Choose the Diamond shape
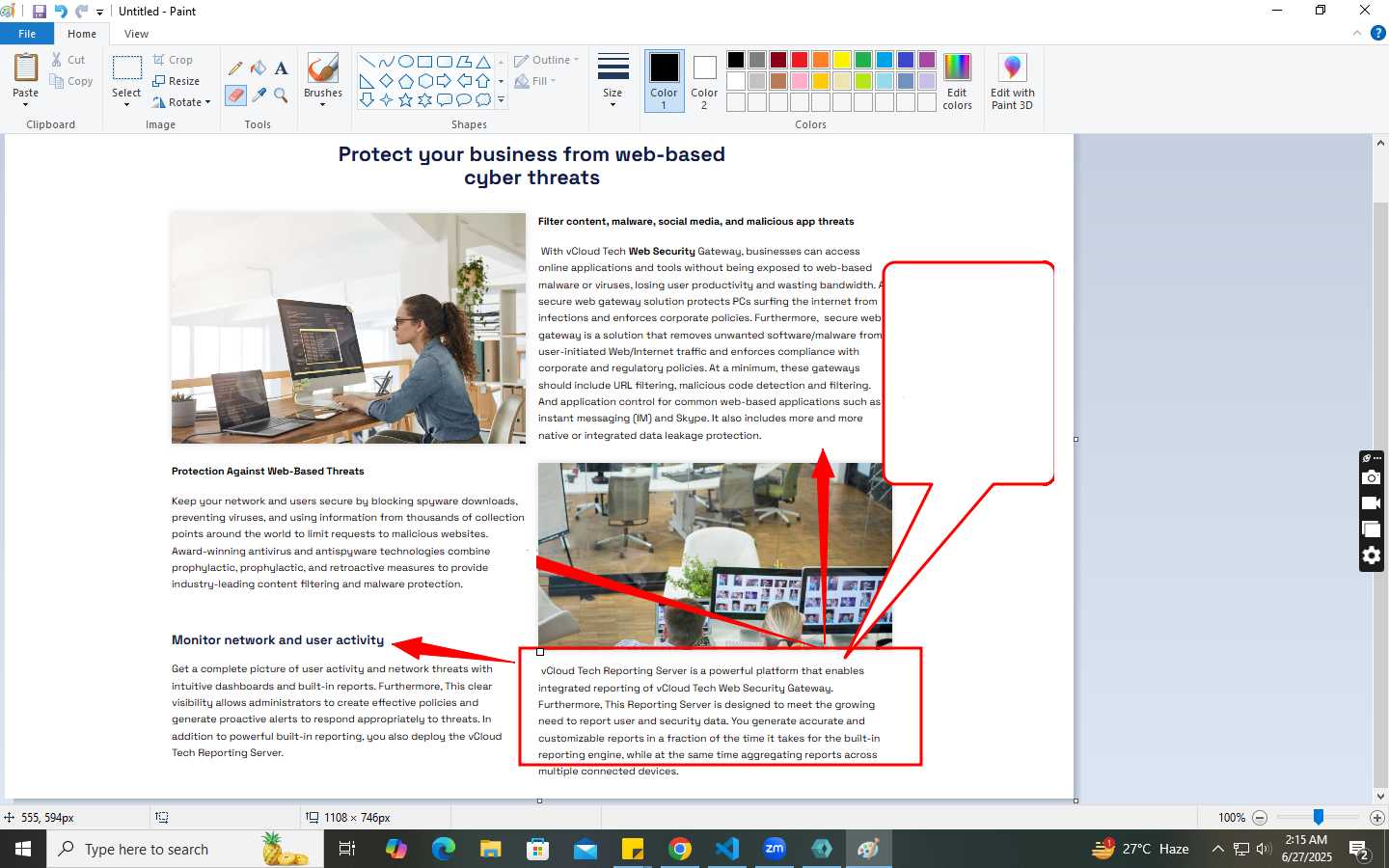This screenshot has width=1389, height=868. pyautogui.click(x=387, y=81)
